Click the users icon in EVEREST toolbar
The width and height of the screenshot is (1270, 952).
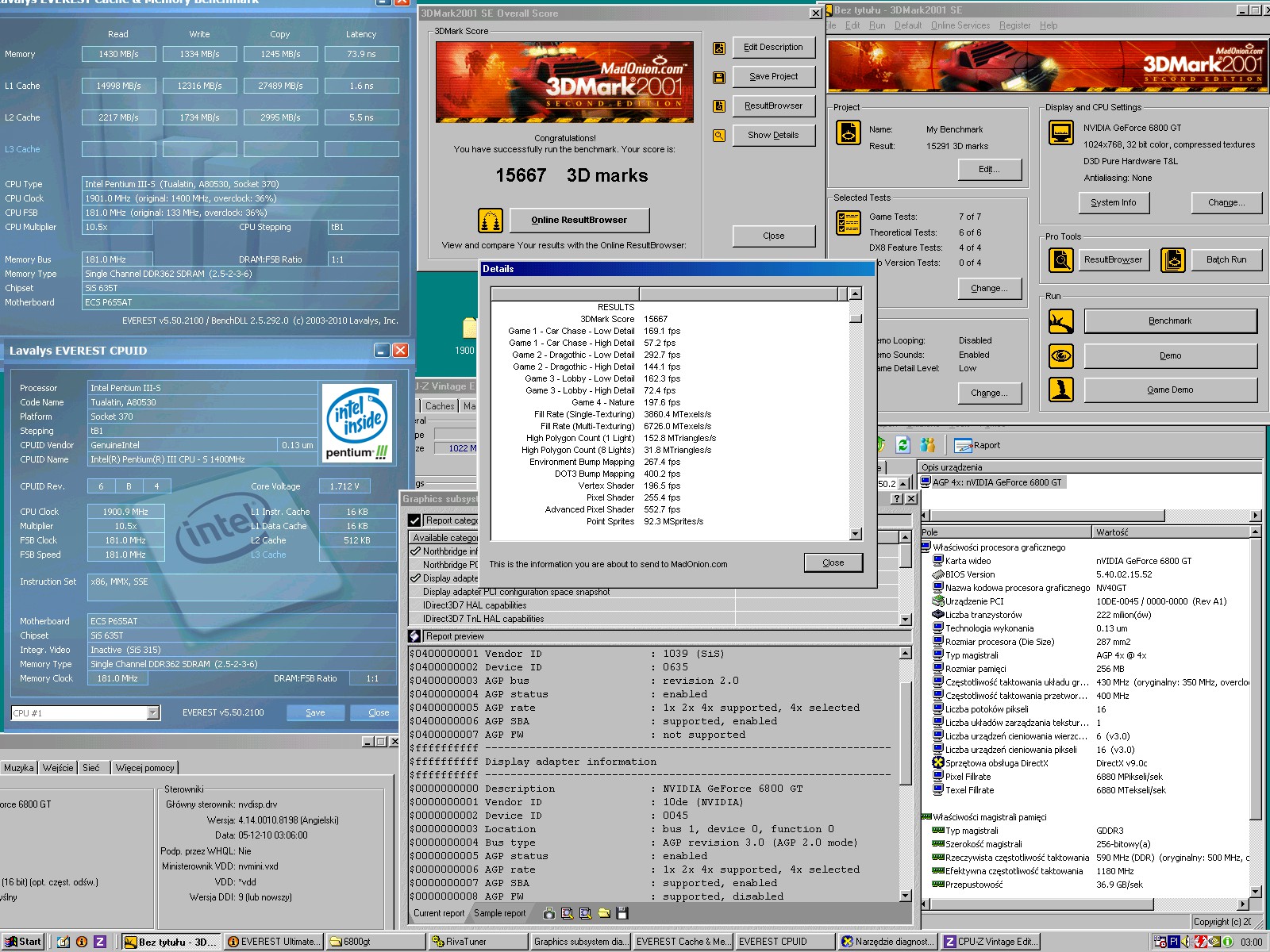(928, 445)
